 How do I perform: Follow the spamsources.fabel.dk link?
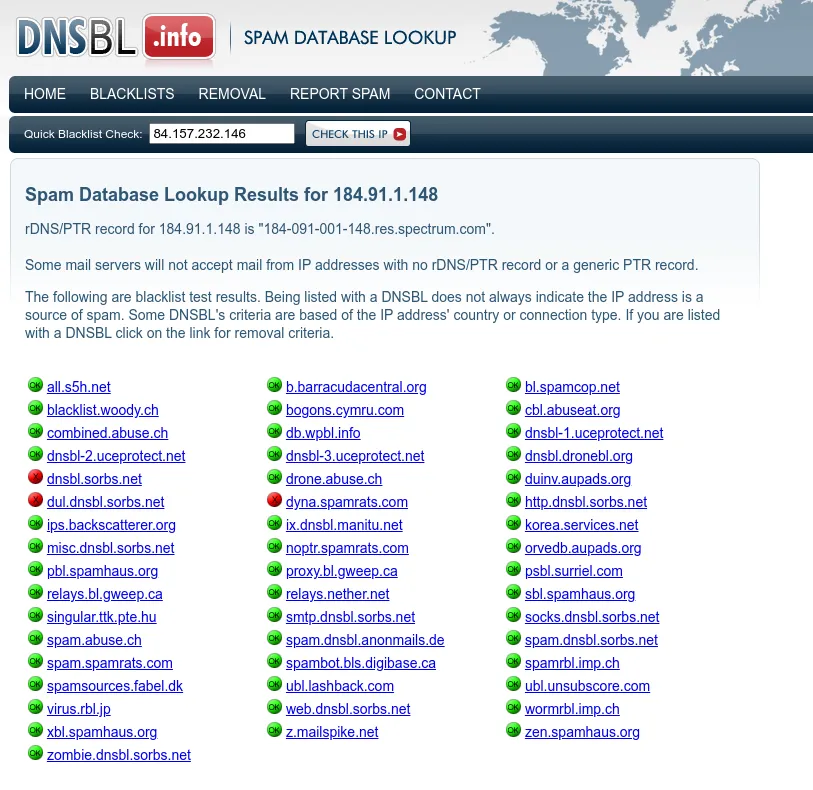click(115, 686)
